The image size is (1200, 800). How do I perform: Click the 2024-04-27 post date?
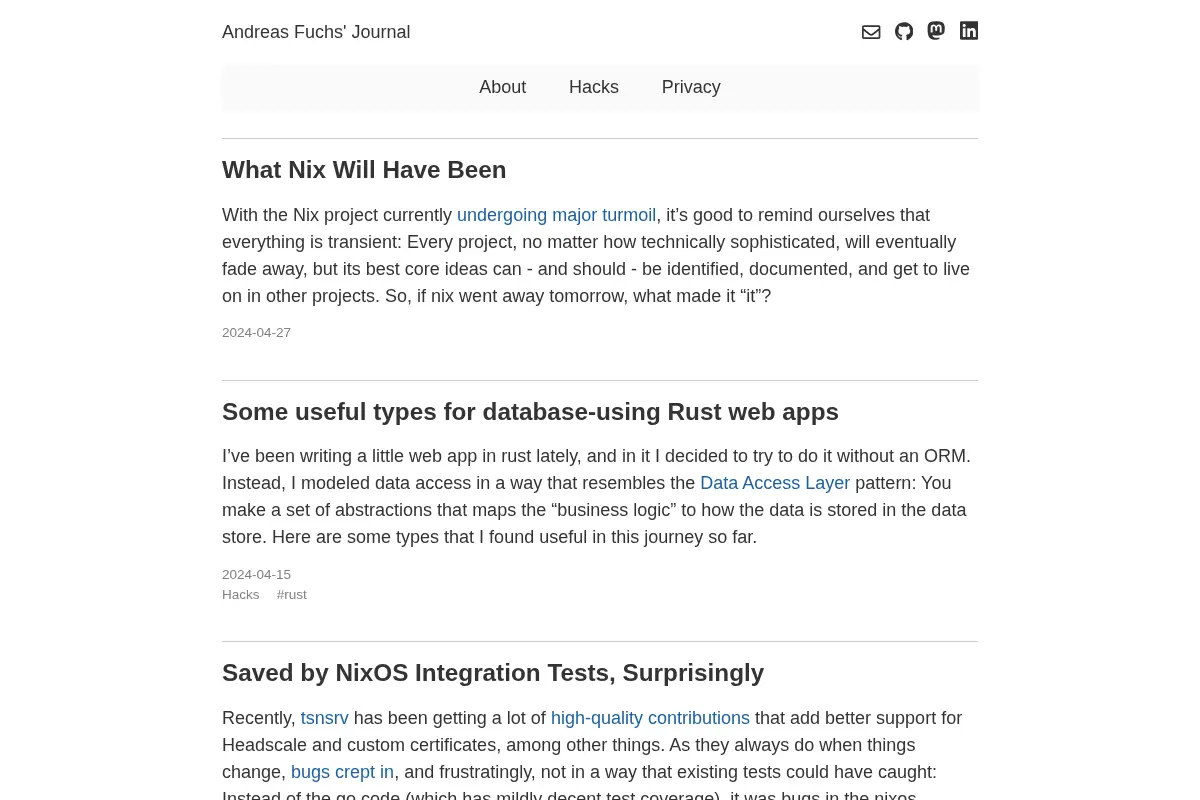pos(256,333)
